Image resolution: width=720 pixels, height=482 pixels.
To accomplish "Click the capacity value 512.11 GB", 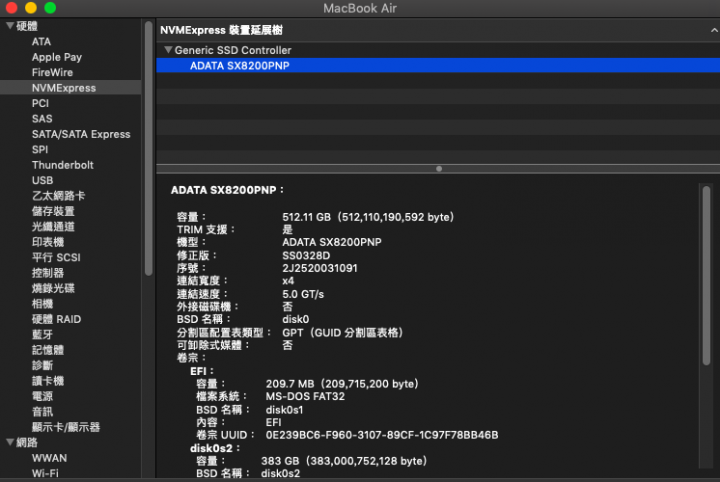I will [x=368, y=217].
